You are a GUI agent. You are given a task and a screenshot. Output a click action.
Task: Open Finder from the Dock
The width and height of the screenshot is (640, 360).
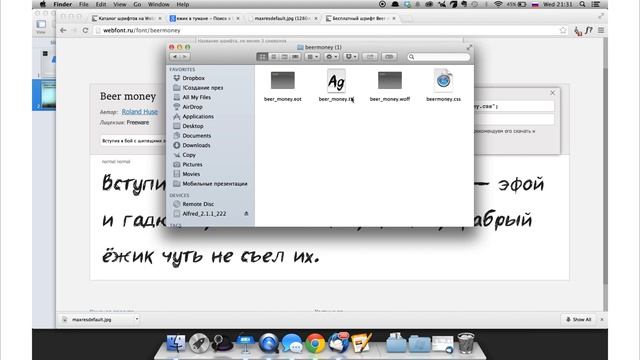tap(176, 342)
